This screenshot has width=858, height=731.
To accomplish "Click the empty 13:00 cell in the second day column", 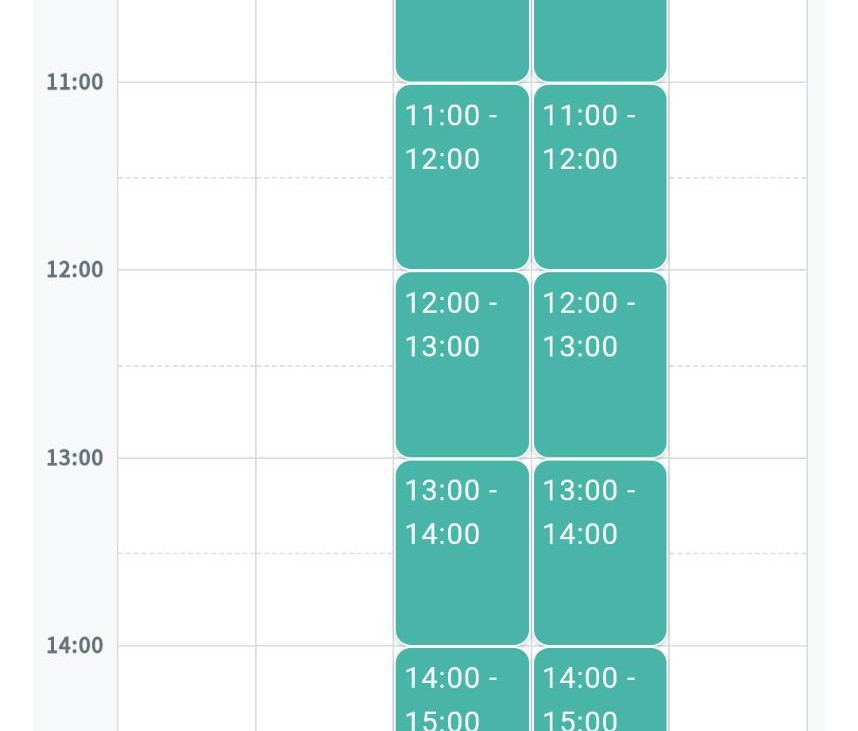I will click(324, 506).
